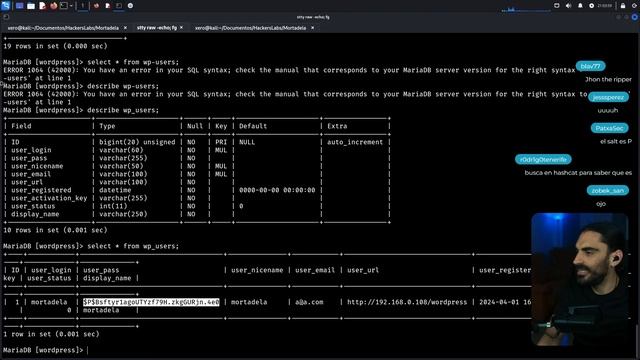The height and width of the screenshot is (360, 640).
Task: Switch to the first xero@kali Mortadela tab
Action: [x=63, y=28]
